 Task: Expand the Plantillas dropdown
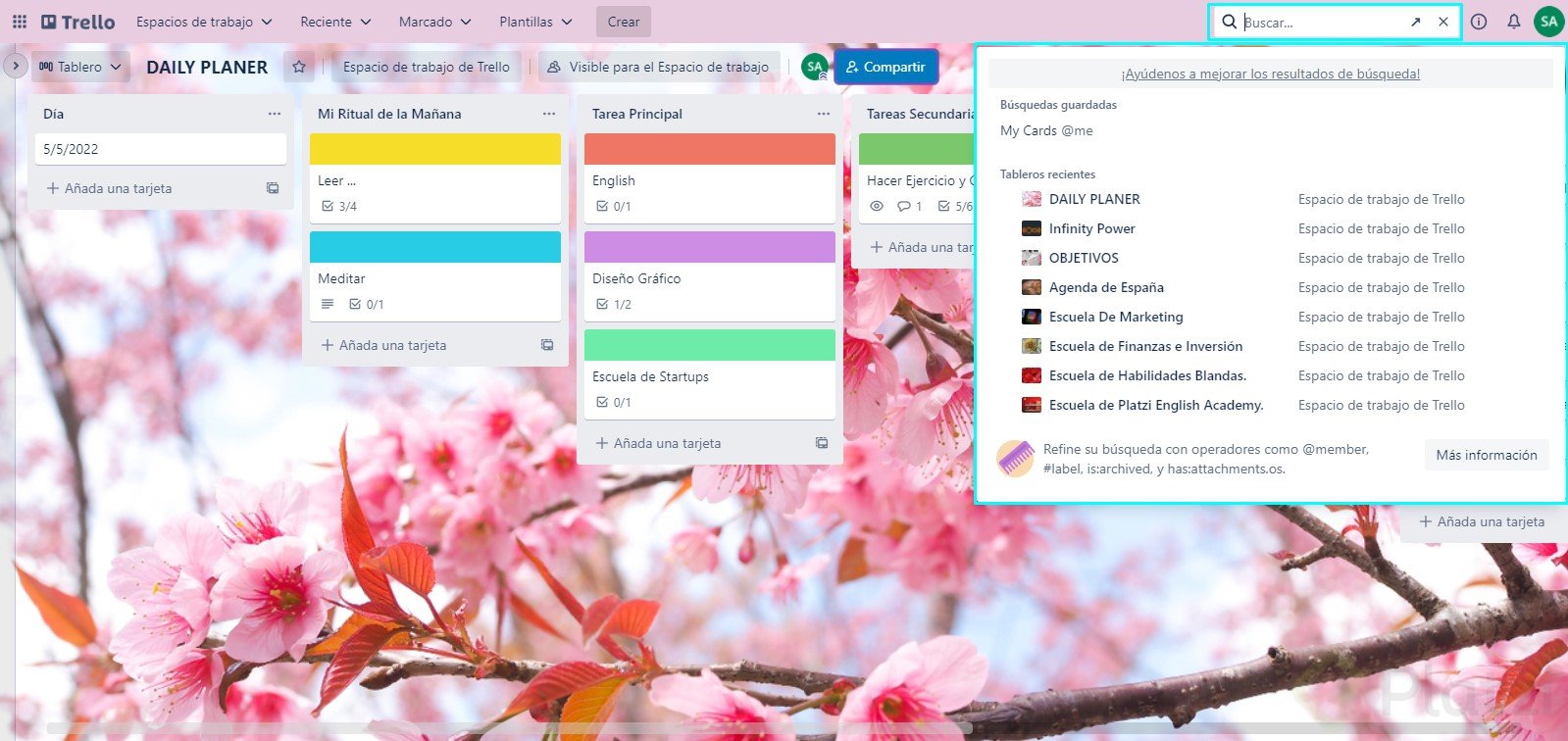coord(535,22)
